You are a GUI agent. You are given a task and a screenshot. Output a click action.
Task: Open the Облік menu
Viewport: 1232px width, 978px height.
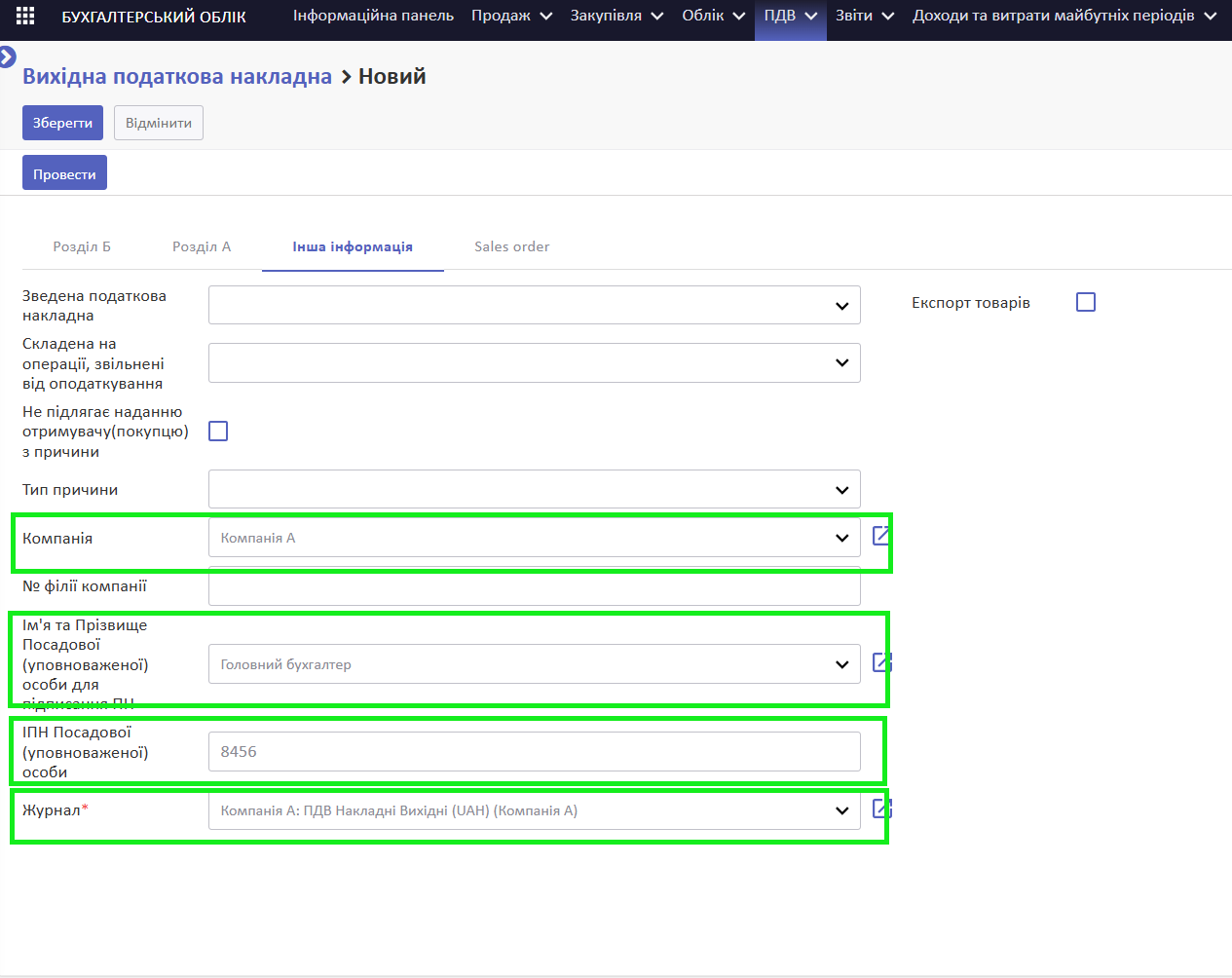(713, 16)
